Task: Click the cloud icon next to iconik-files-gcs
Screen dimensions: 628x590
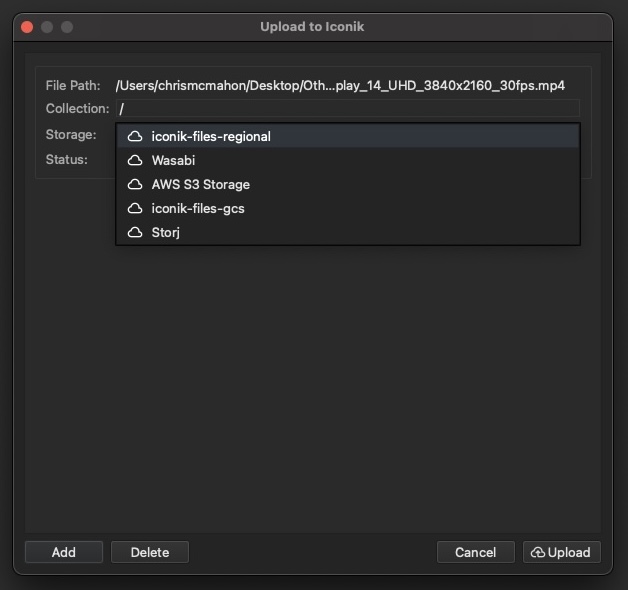Action: [x=135, y=208]
